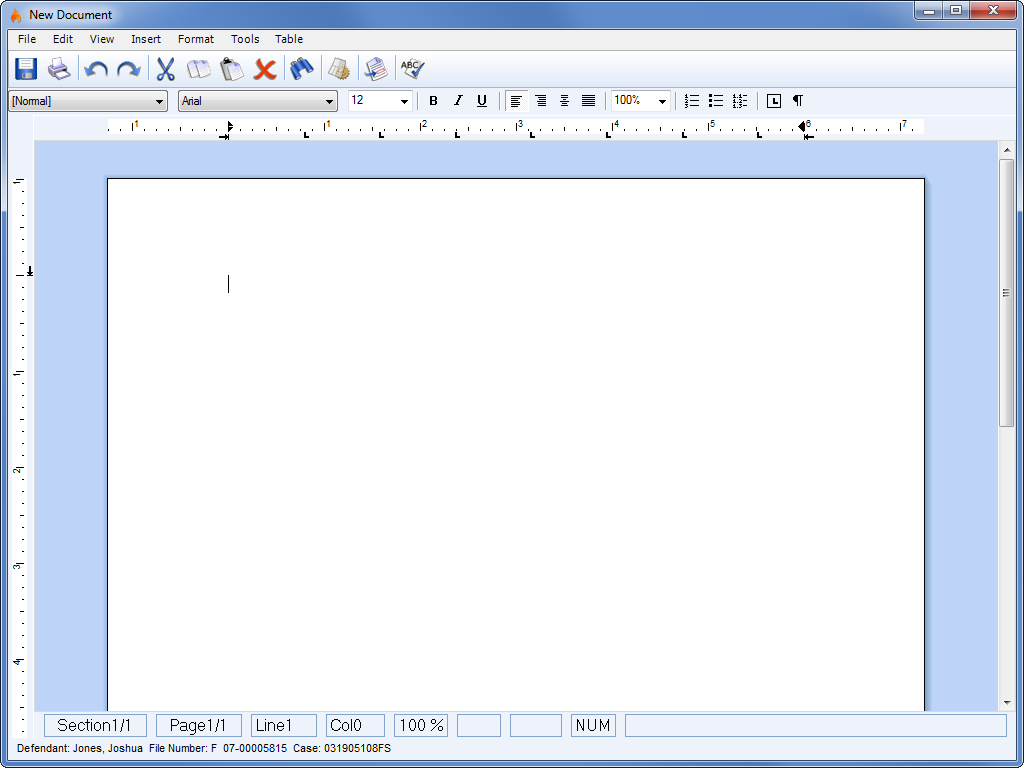This screenshot has width=1024, height=768.
Task: Click the top margin marker on vertical ruler
Action: click(29, 271)
